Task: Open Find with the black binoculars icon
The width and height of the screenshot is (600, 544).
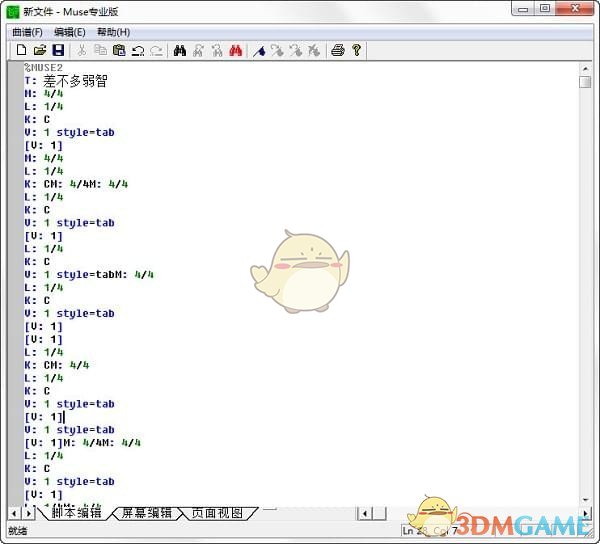Action: pyautogui.click(x=179, y=50)
